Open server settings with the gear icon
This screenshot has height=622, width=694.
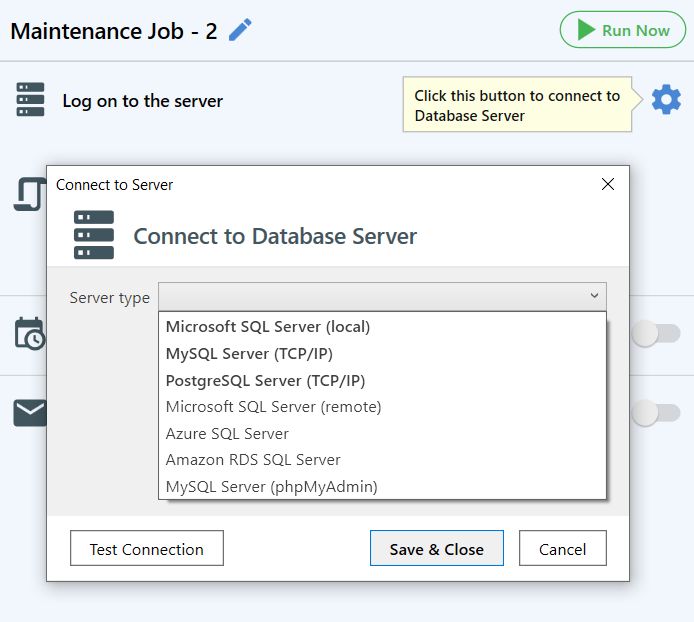[x=666, y=100]
